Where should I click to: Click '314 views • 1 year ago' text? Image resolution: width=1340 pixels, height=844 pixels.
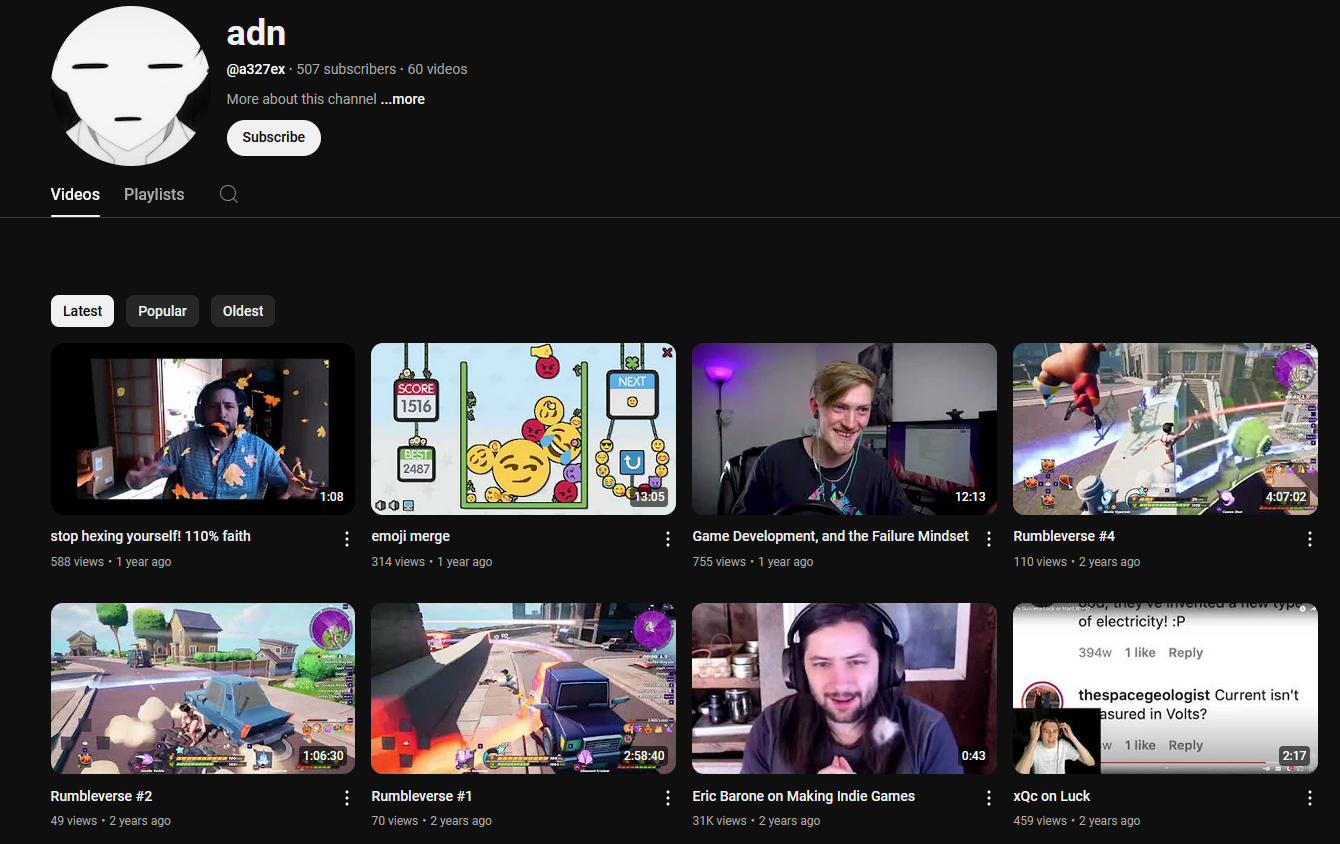(432, 562)
